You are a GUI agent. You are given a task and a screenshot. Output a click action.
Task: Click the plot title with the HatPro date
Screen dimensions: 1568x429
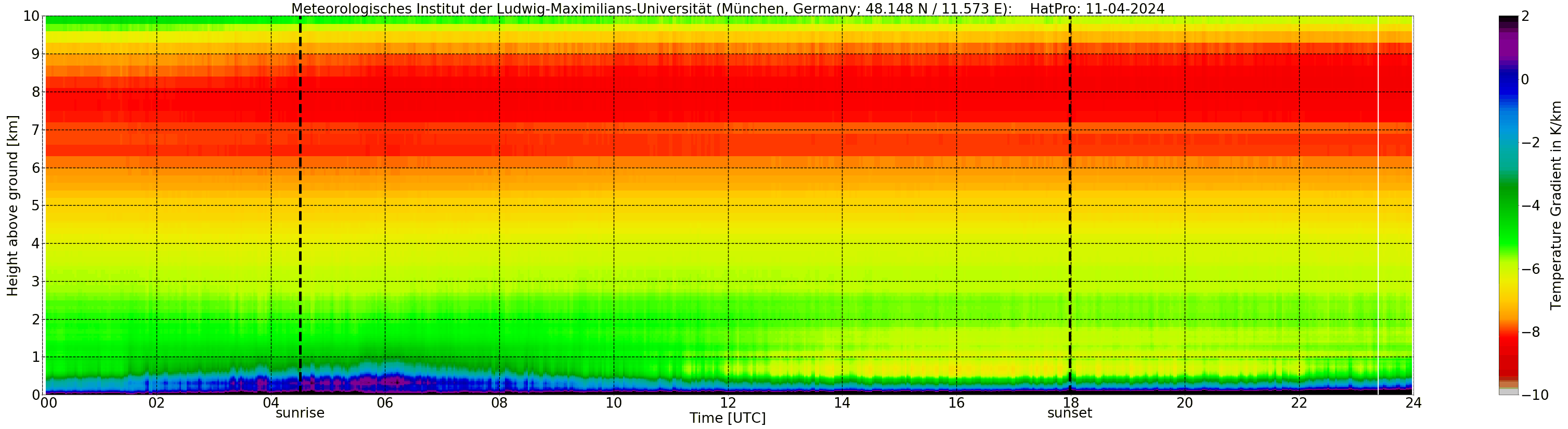click(728, 8)
